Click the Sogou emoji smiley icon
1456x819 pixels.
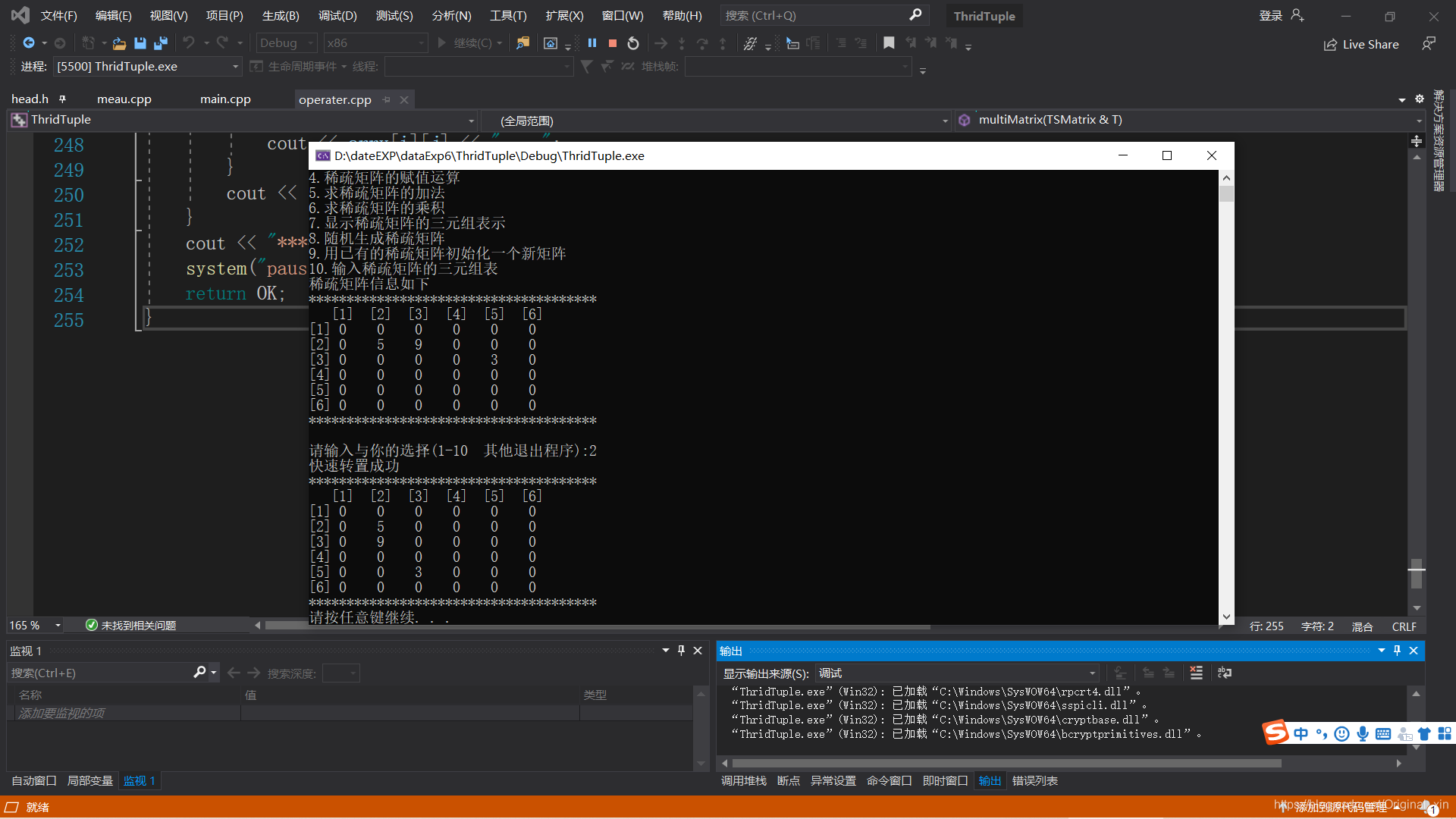click(1341, 733)
